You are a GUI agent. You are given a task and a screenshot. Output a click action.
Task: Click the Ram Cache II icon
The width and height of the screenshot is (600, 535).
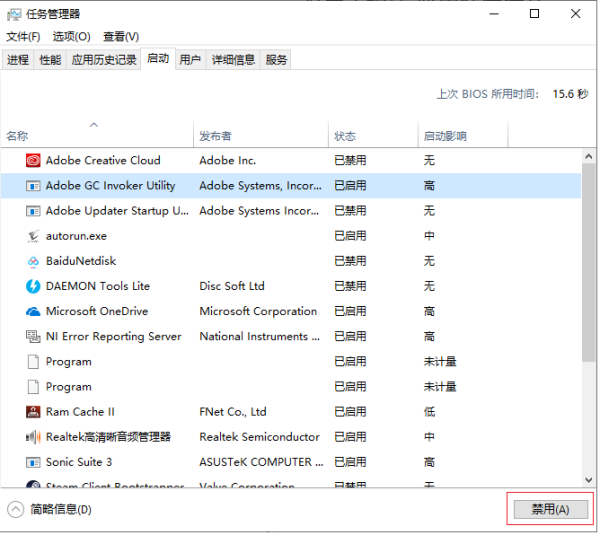tap(33, 413)
